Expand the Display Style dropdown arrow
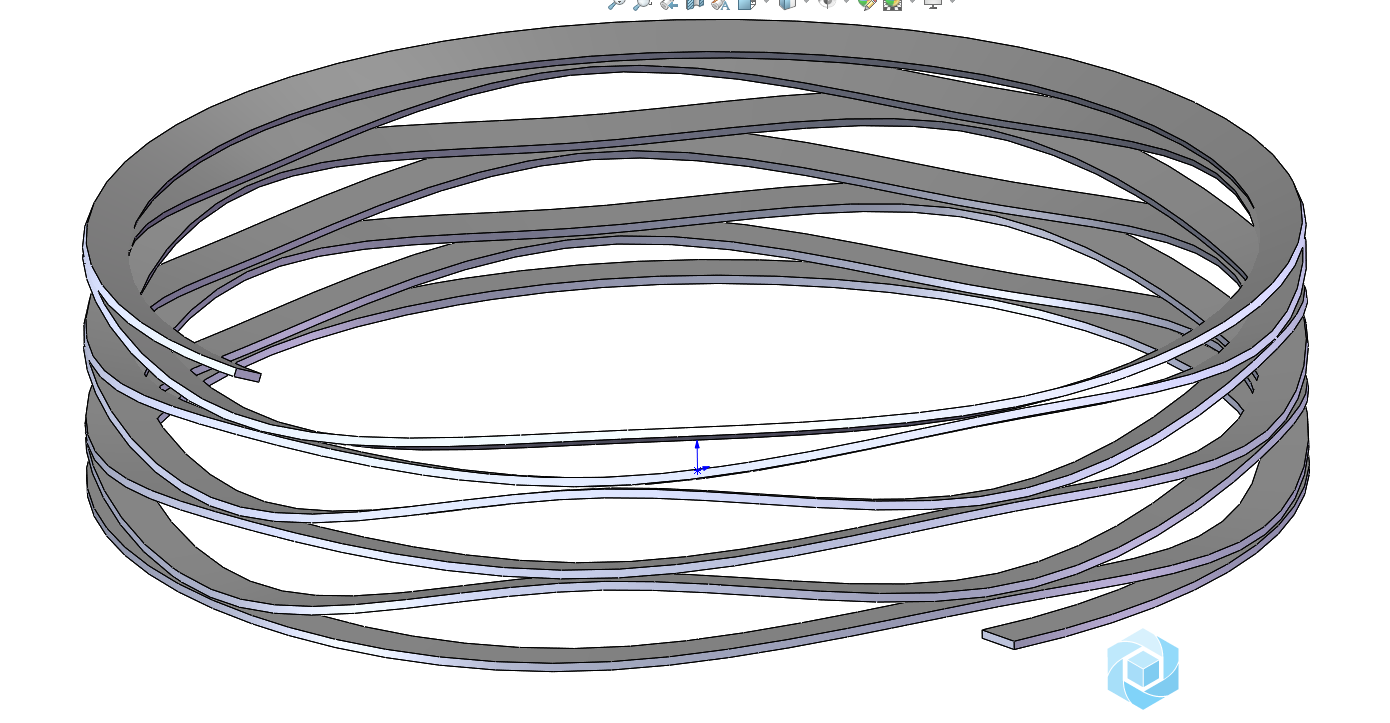This screenshot has height=723, width=1390. click(x=806, y=2)
